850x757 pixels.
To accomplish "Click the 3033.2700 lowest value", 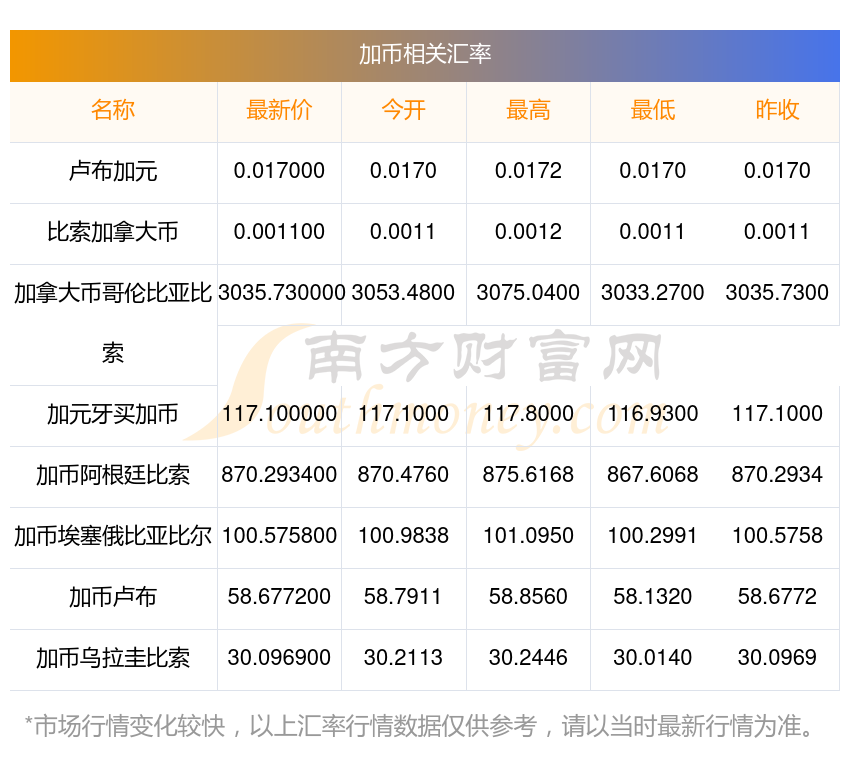I will click(653, 293).
